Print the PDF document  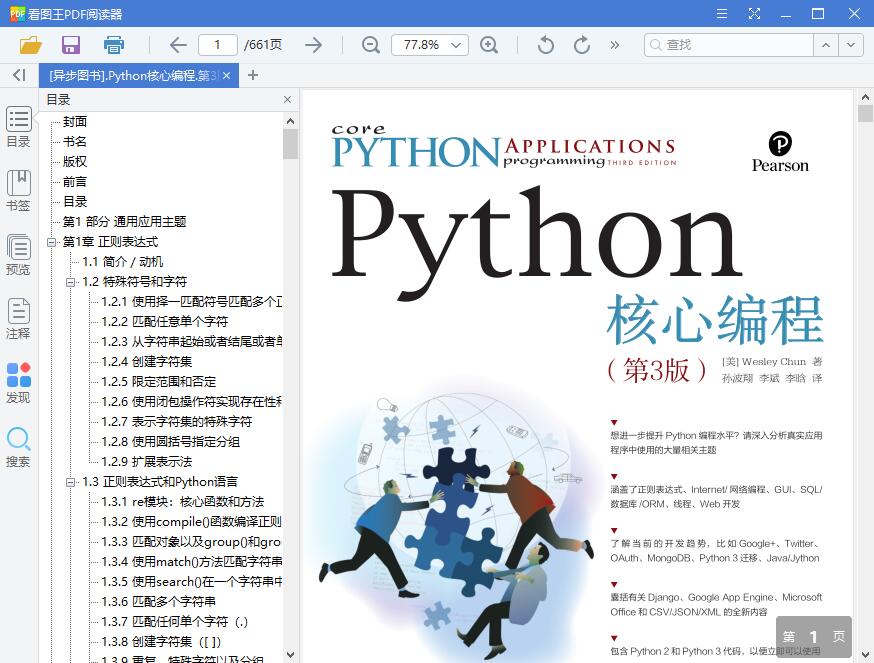[114, 45]
